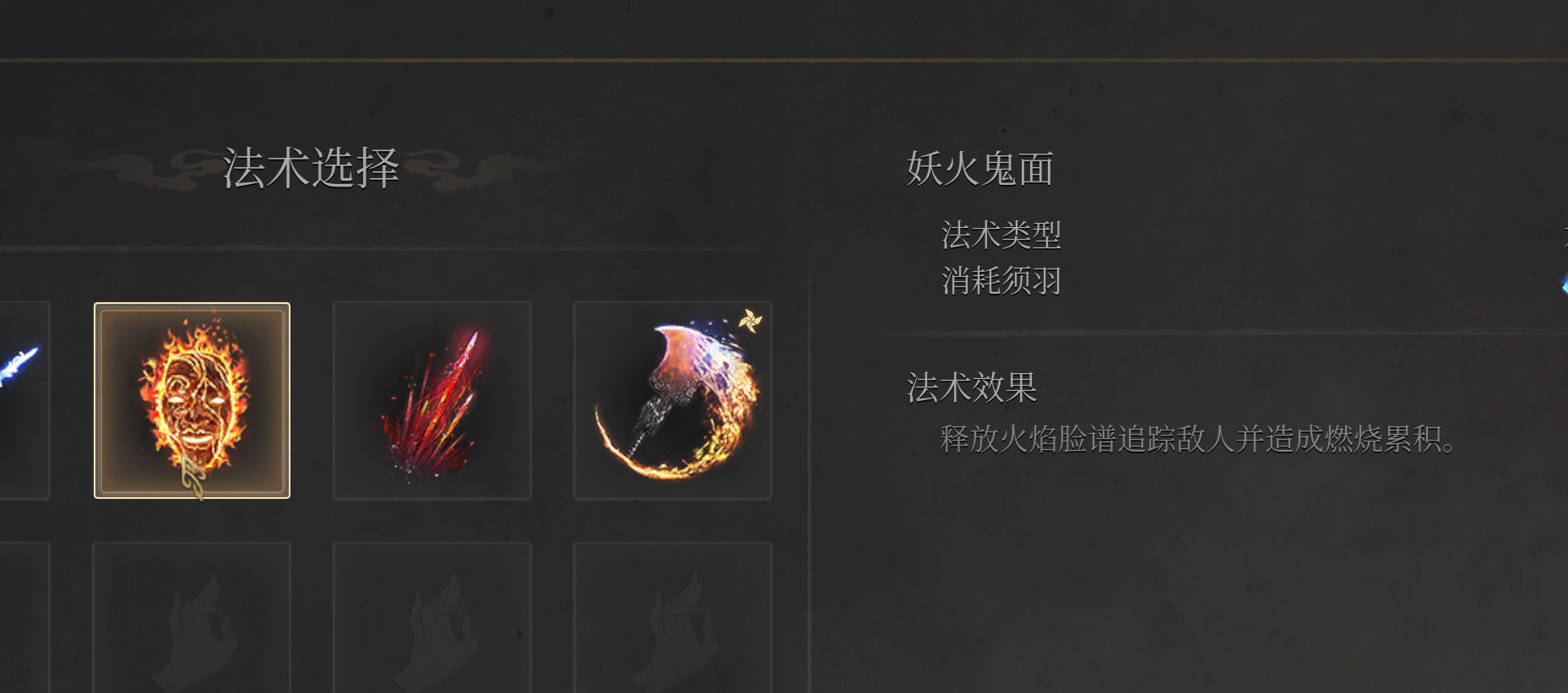
Task: Click the 法术类型 label
Action: point(1001,235)
